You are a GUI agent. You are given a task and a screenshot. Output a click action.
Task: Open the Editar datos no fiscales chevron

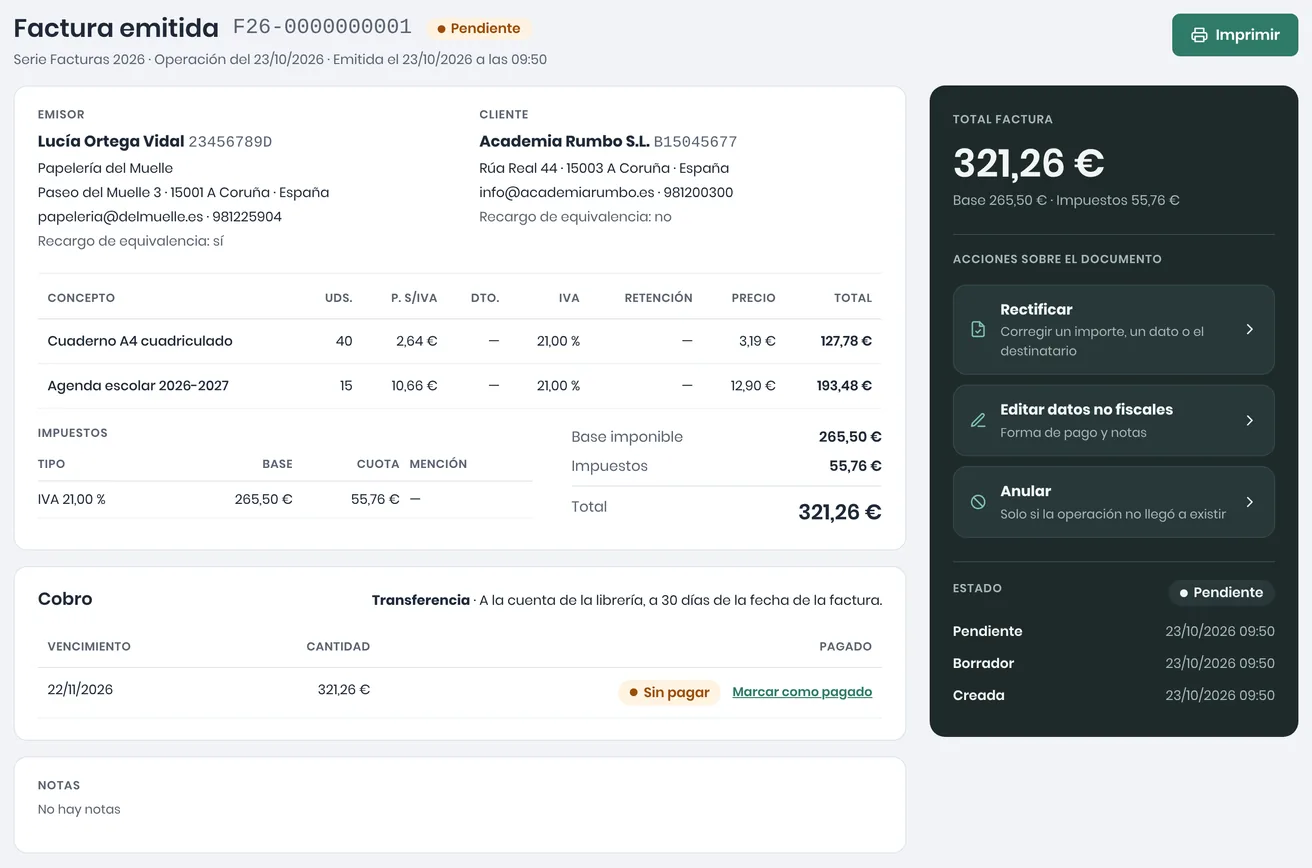pyautogui.click(x=1249, y=420)
